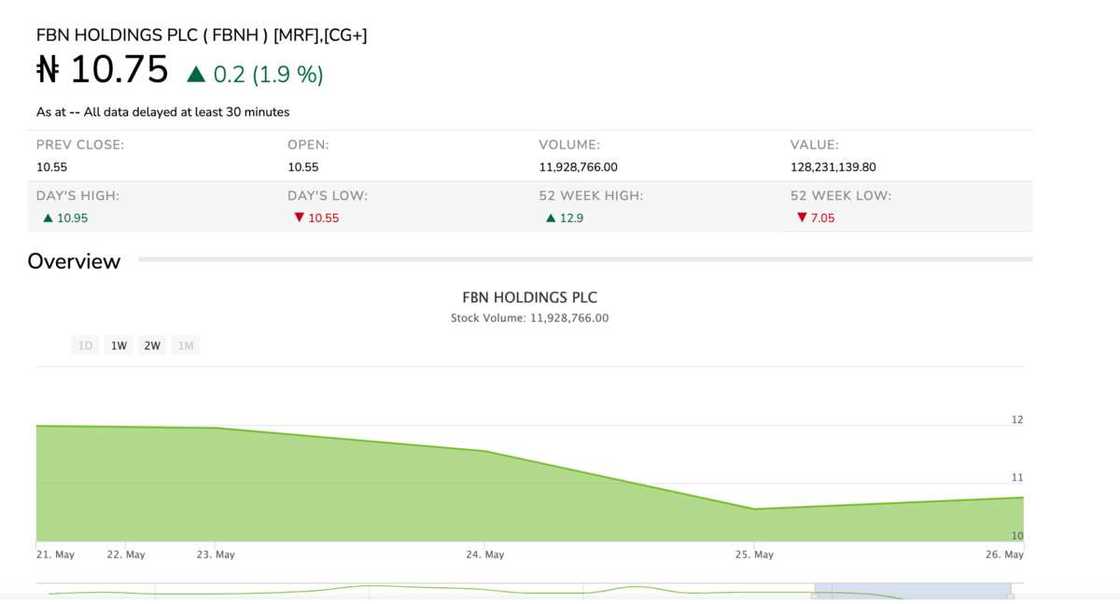The image size is (1120, 604).
Task: Click the green triangle beside 52 Week High 12.9
Action: pyautogui.click(x=550, y=218)
